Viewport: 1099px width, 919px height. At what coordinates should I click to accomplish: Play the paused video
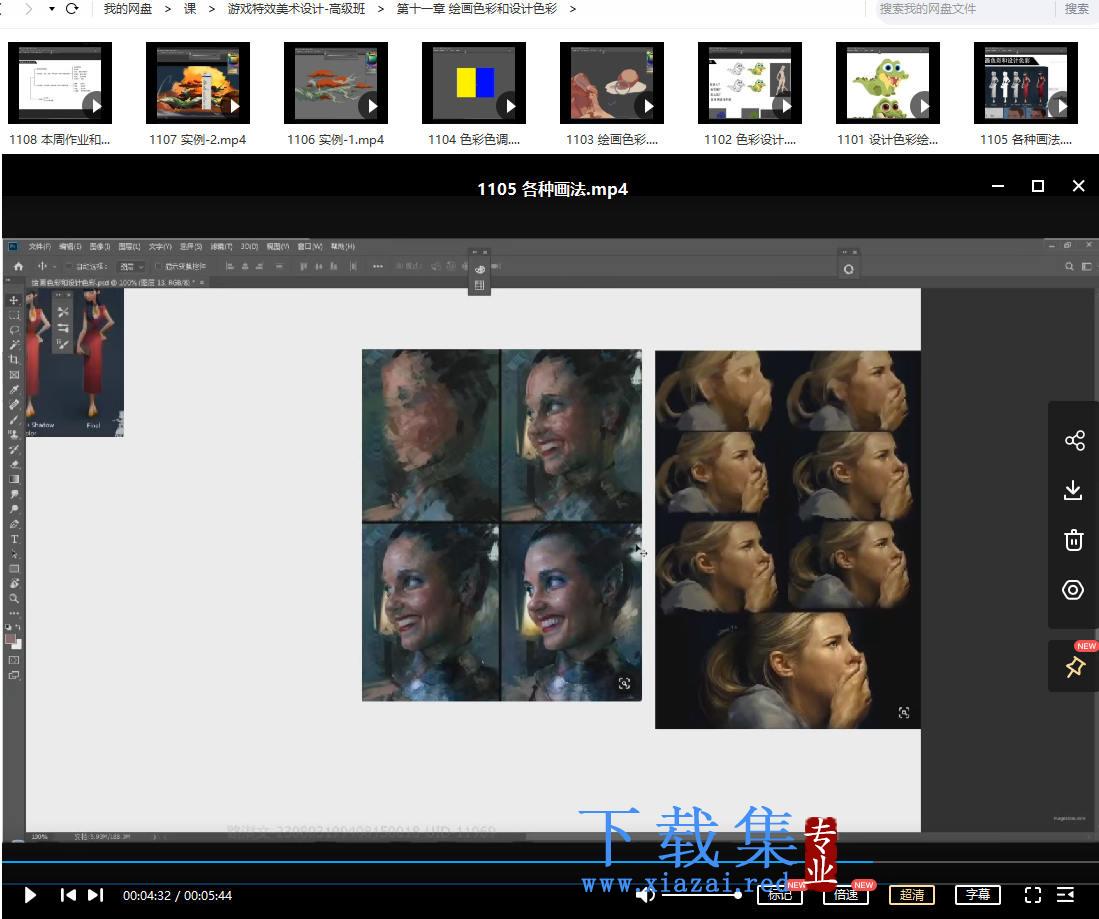pyautogui.click(x=29, y=895)
